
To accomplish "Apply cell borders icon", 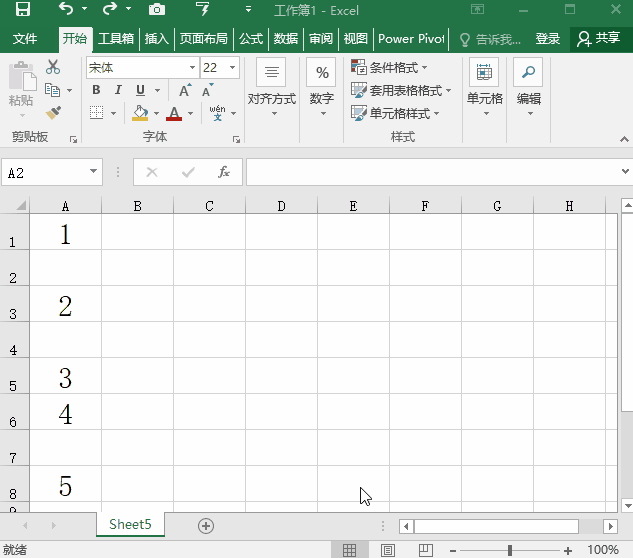I will click(x=96, y=113).
